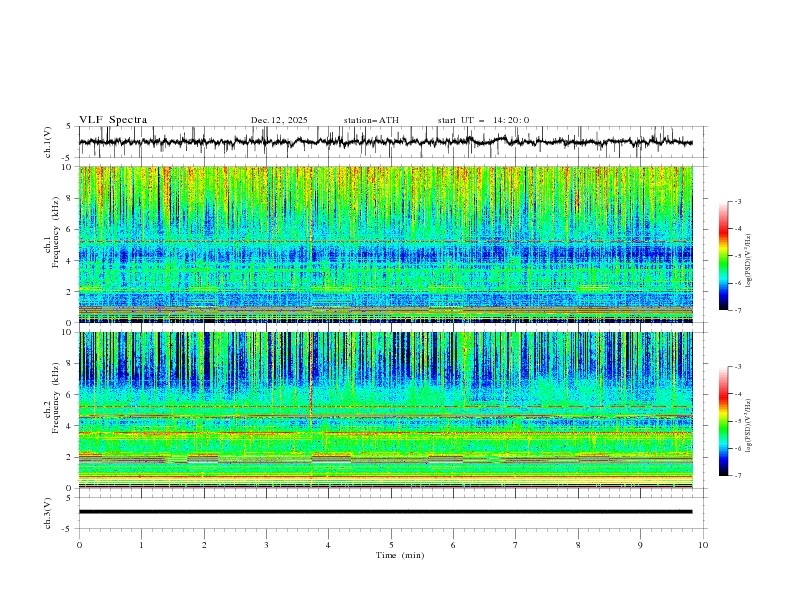Screen dimensions: 792x612
Task: Click the "ch.1 Frequency (kHz)" axis label
Action: 52,232
